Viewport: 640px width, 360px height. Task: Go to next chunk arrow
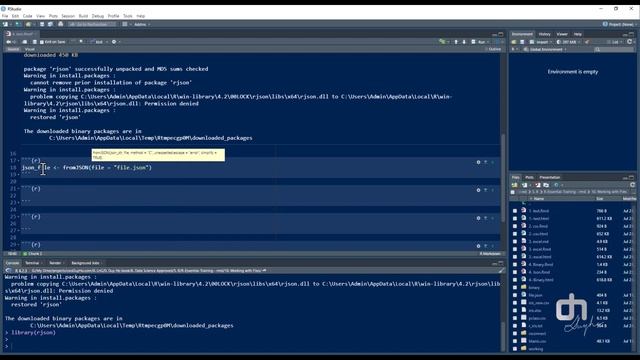[x=464, y=42]
